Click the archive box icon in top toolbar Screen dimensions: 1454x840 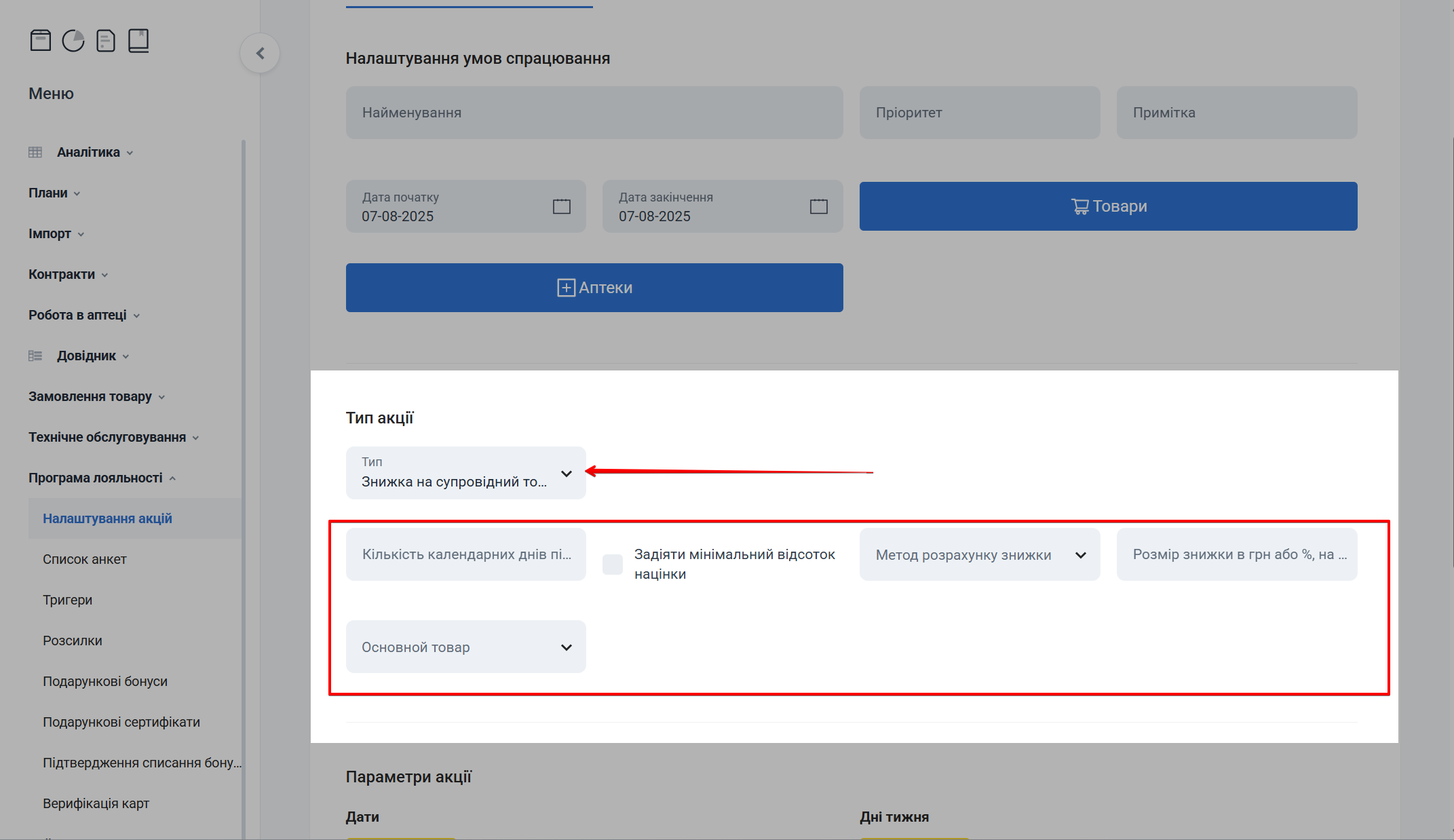[40, 40]
